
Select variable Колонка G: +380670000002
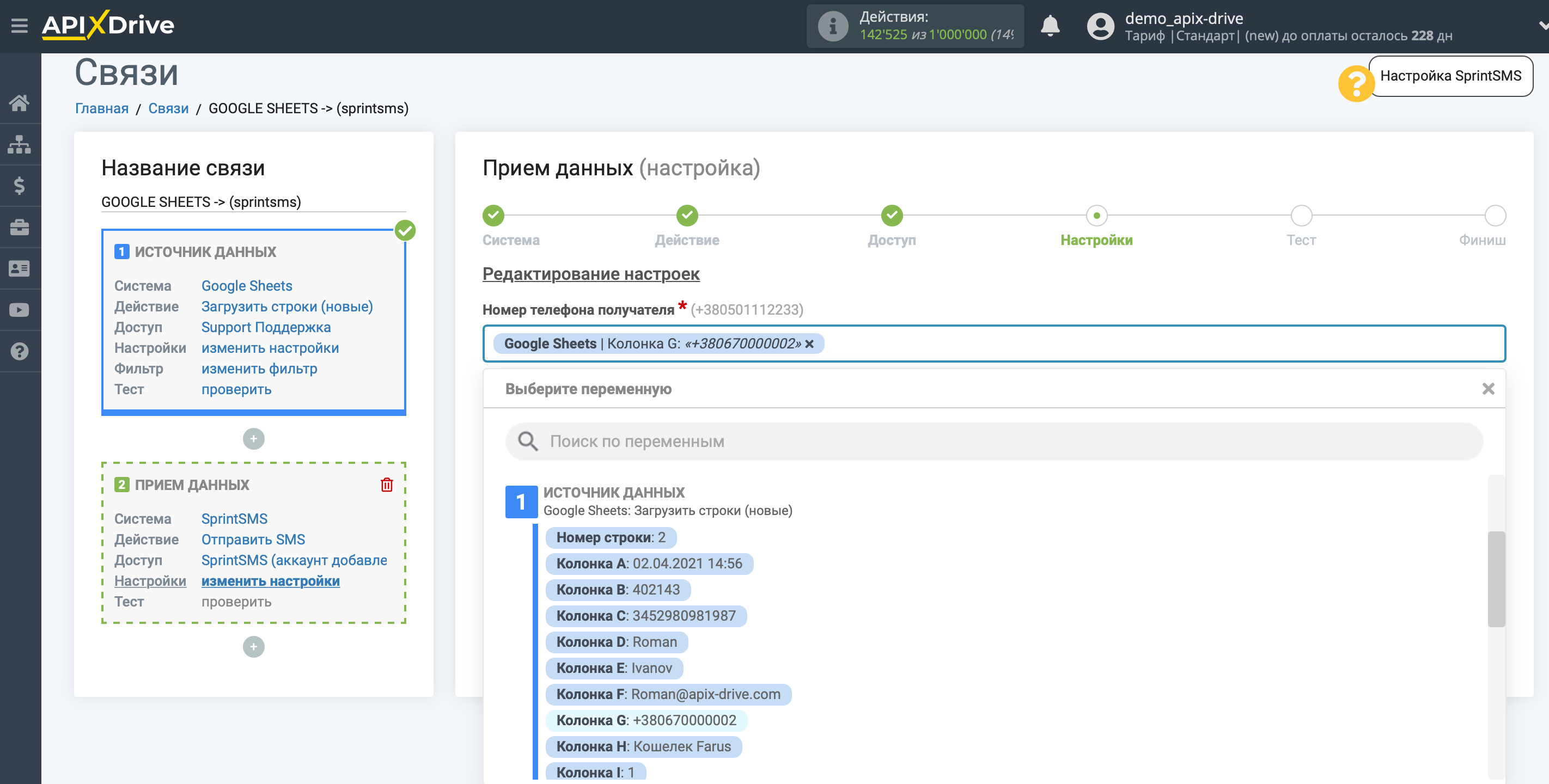click(647, 720)
